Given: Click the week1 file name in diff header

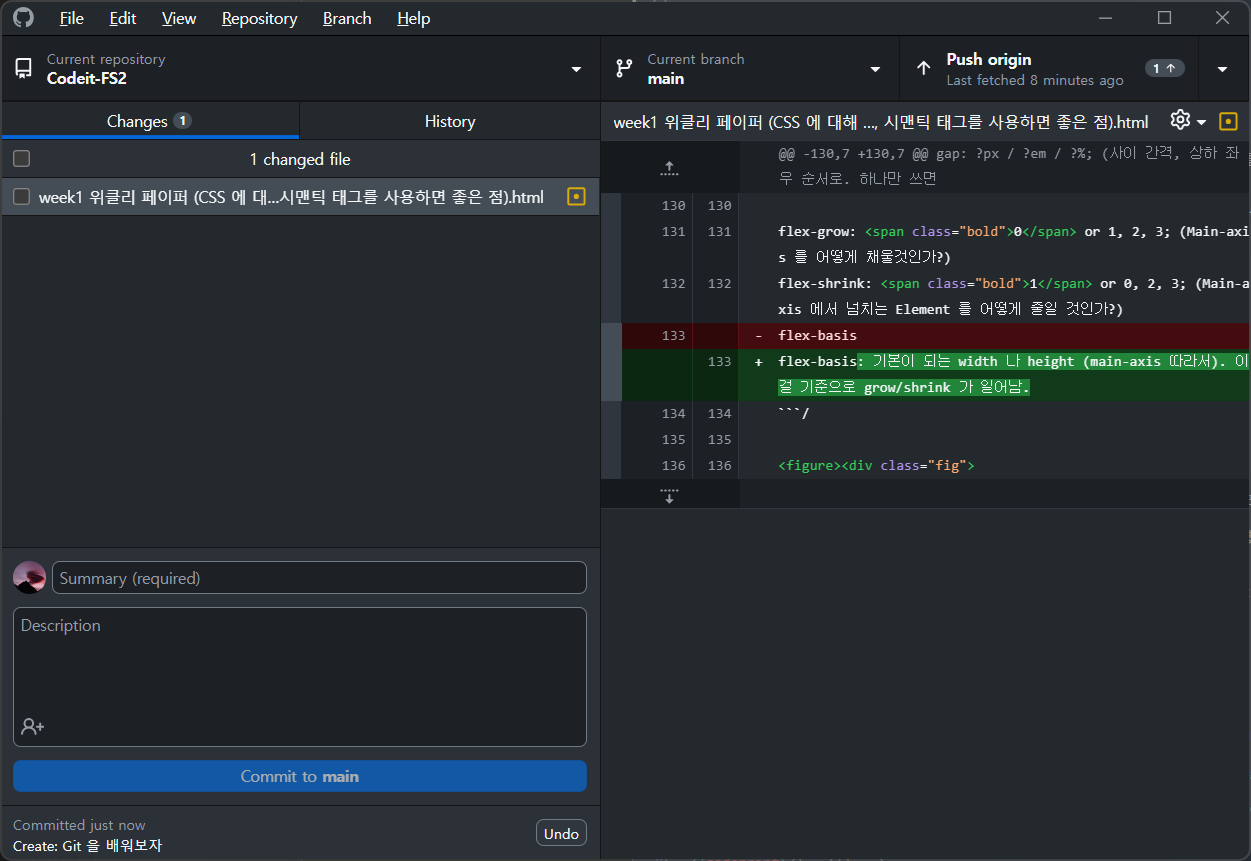Looking at the screenshot, I should coord(880,122).
